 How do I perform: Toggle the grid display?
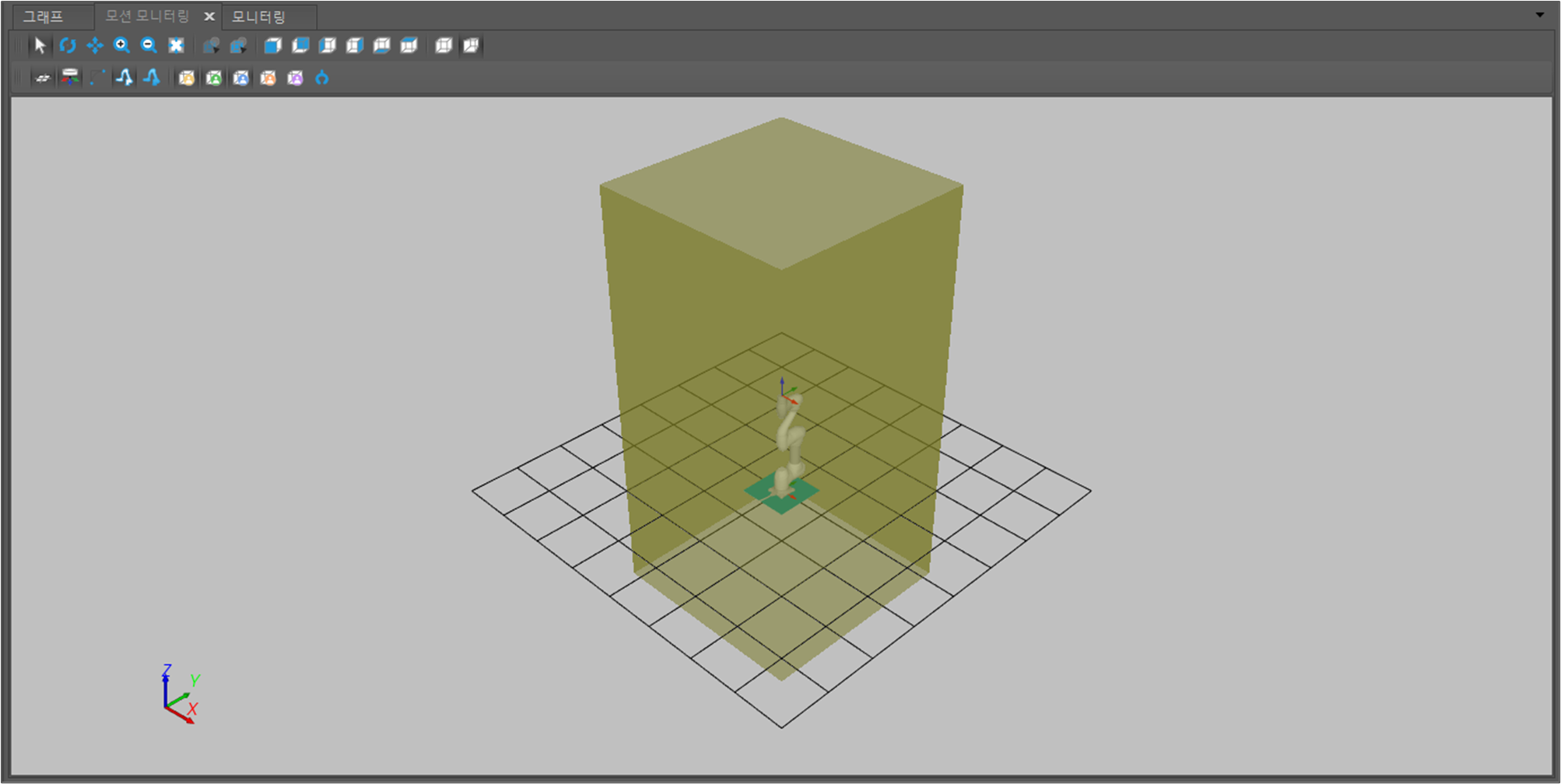click(x=41, y=78)
